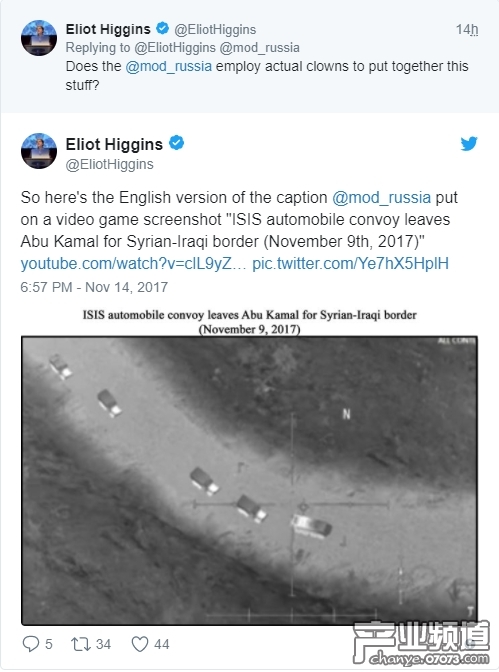Open the reply speech bubble icon
499x672 pixels.
pyautogui.click(x=30, y=644)
